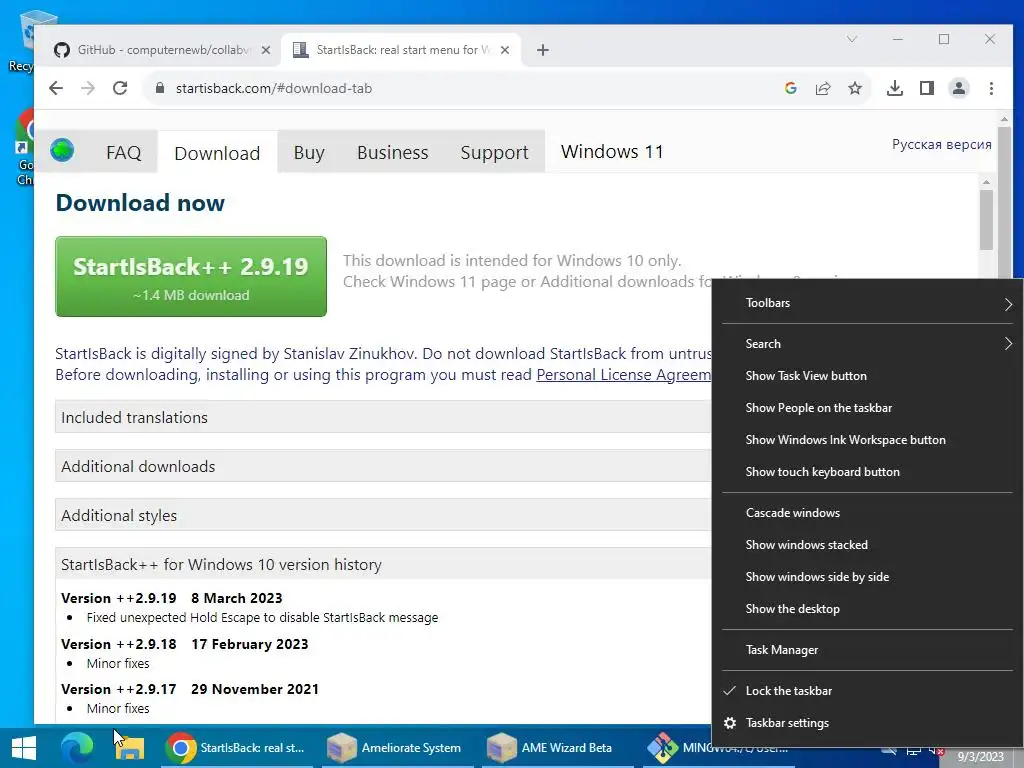Select Show windows stacked
This screenshot has width=1024, height=768.
(867, 545)
